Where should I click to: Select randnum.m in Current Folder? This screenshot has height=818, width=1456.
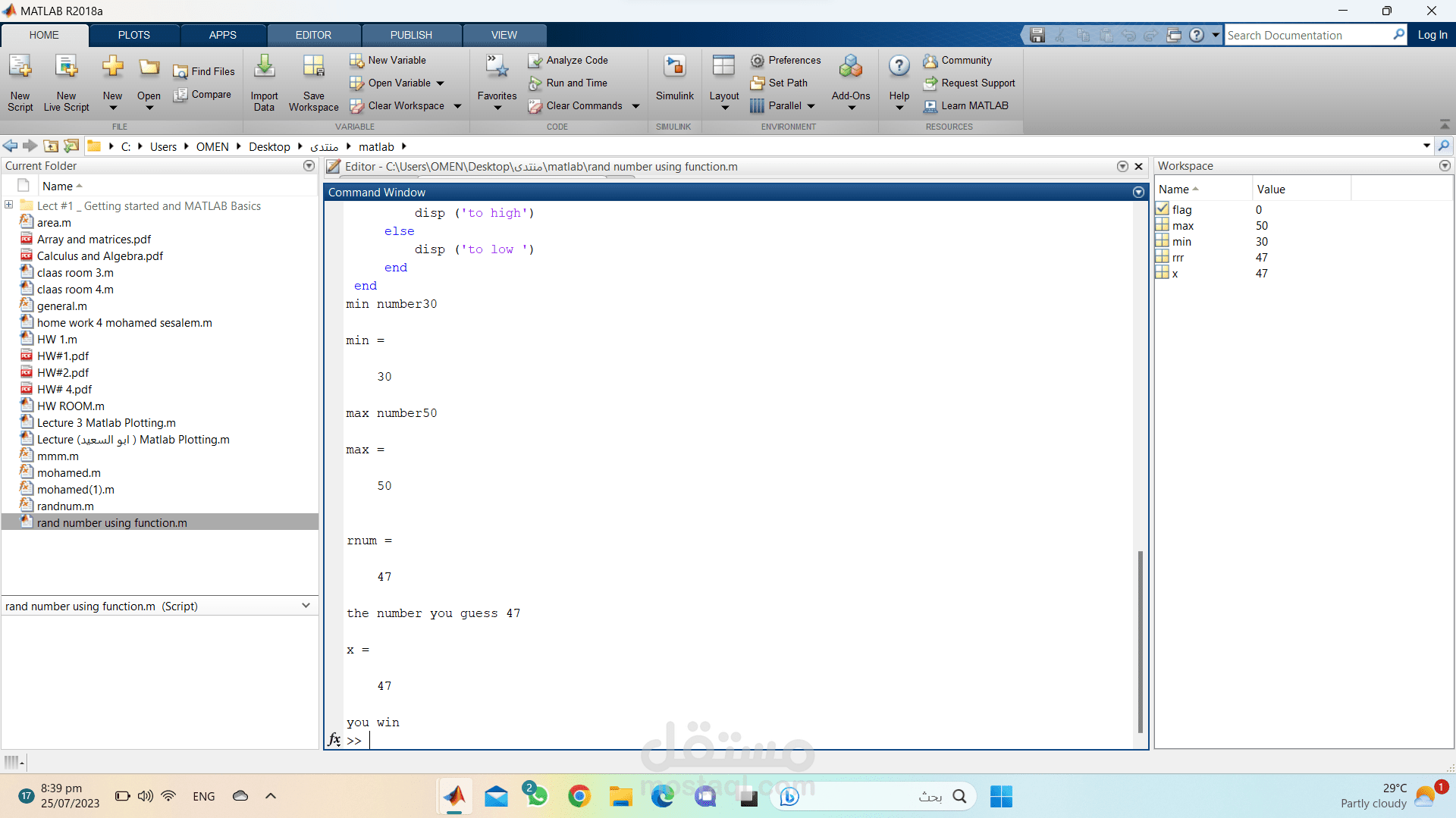[65, 506]
